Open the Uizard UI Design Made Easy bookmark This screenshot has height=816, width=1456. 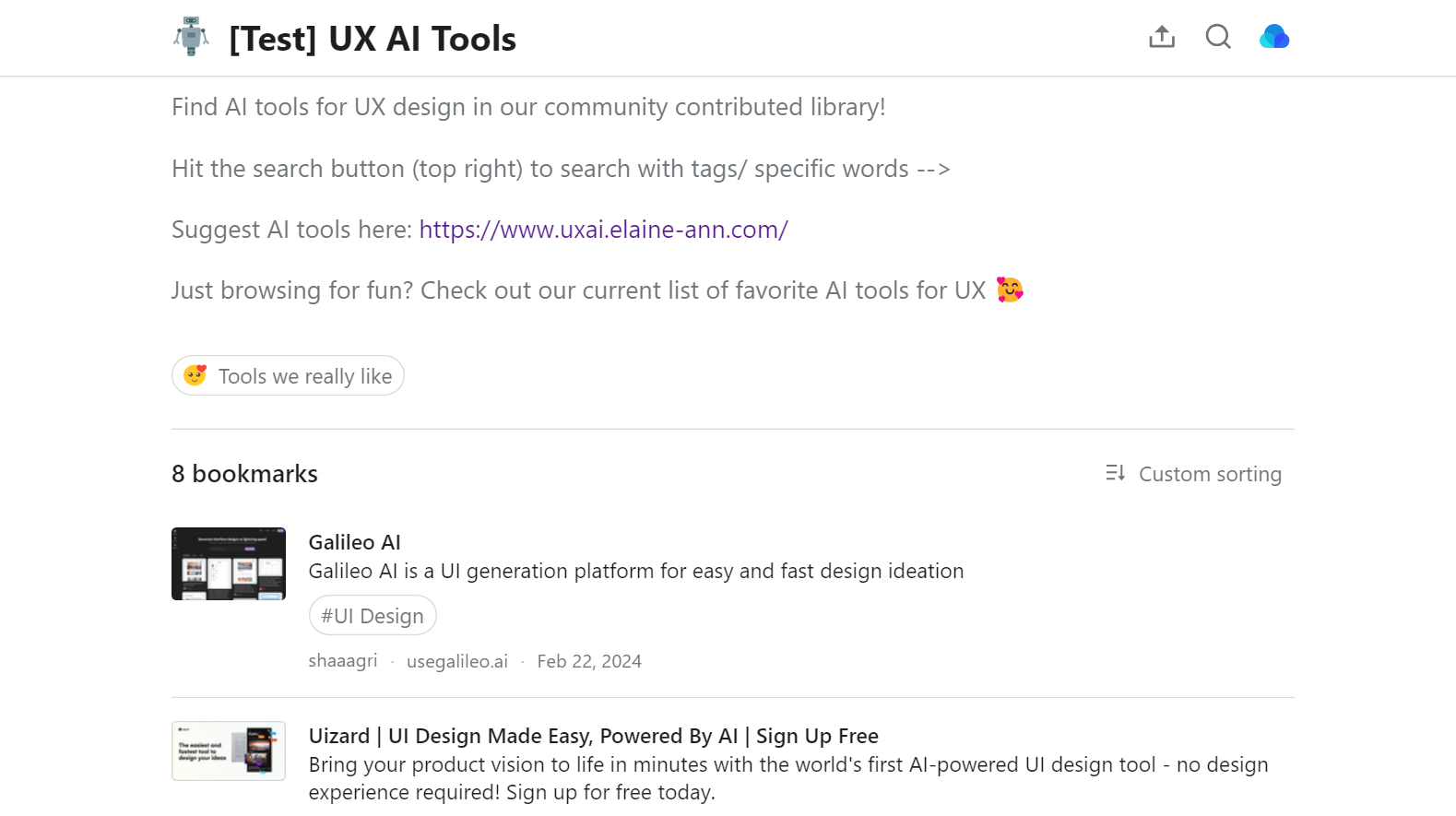click(x=593, y=736)
